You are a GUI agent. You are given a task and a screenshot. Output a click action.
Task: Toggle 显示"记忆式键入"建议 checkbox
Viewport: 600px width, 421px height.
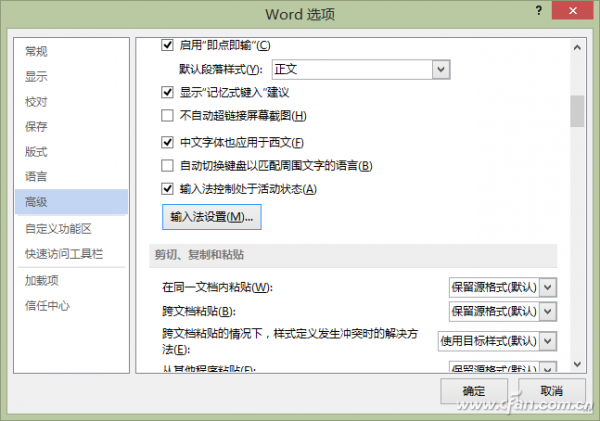pyautogui.click(x=167, y=92)
